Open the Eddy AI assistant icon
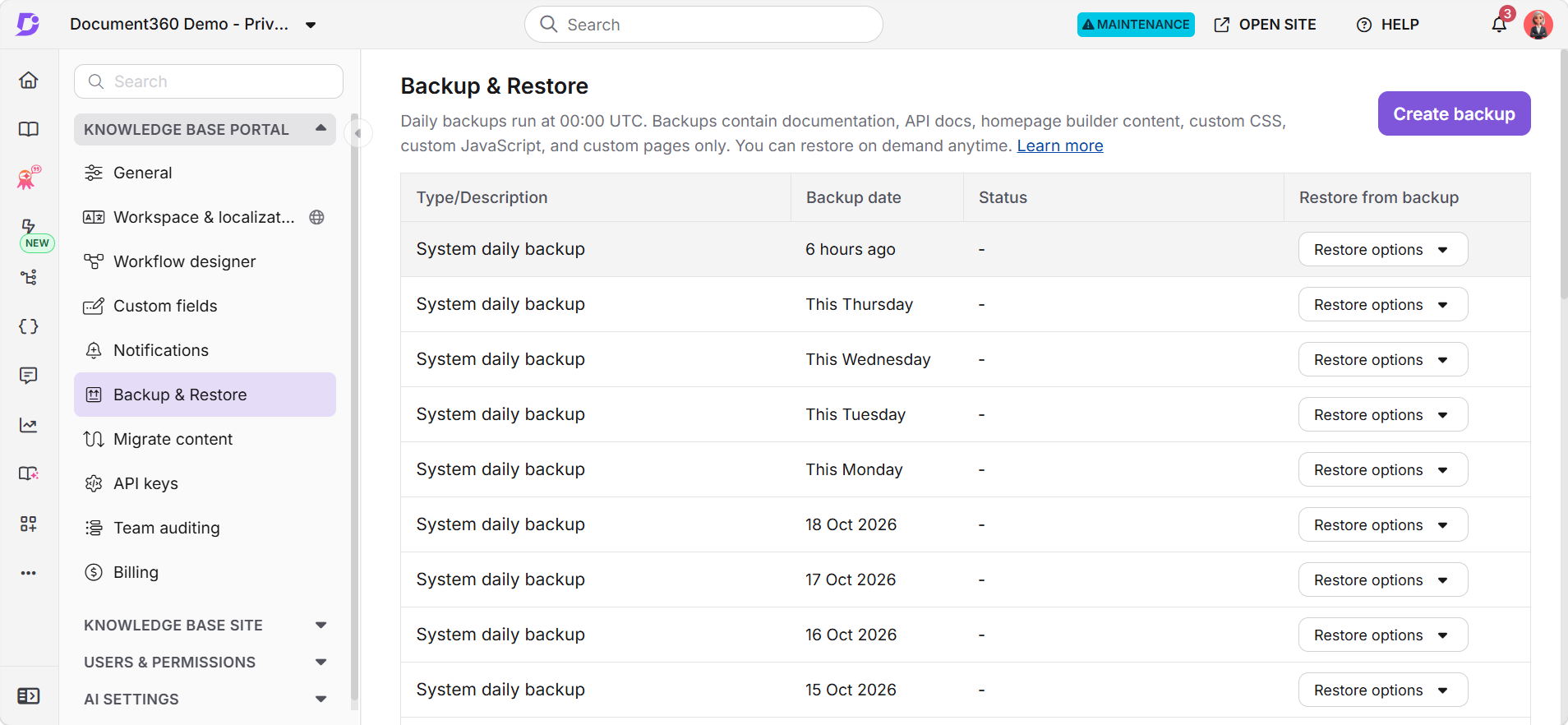1568x725 pixels. [29, 177]
